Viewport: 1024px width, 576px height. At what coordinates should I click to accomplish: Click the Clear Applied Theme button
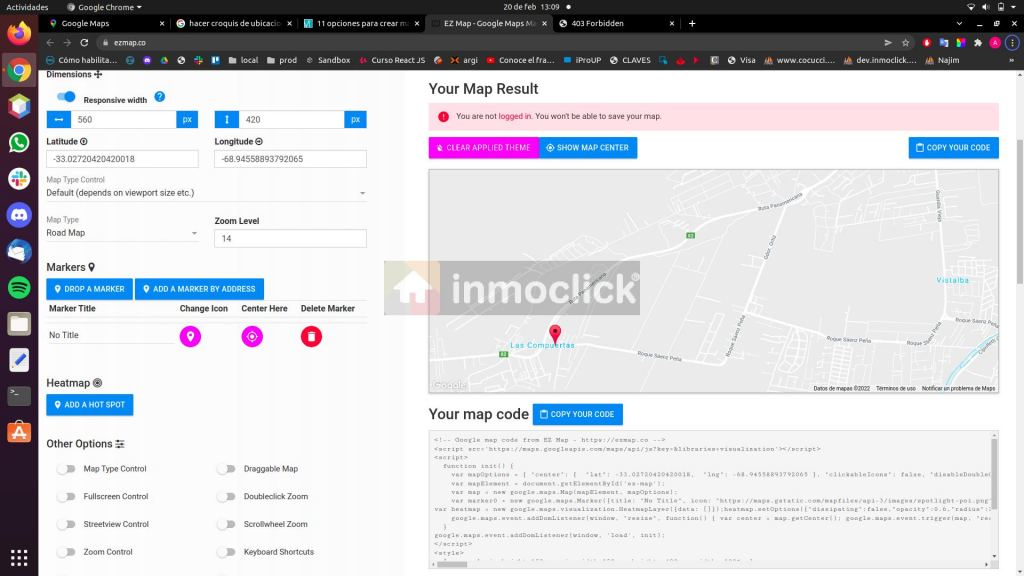tap(483, 148)
